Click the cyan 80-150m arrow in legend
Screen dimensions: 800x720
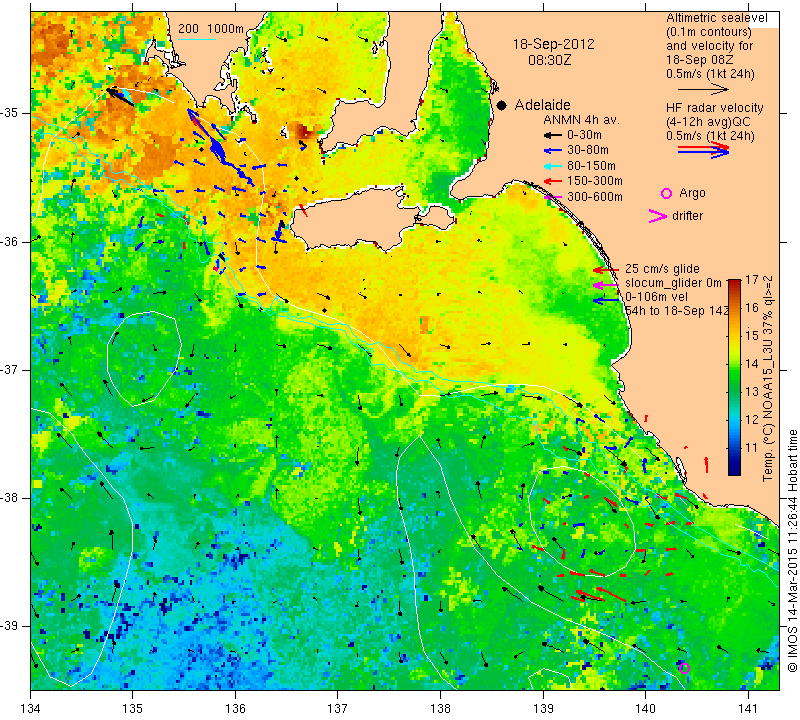click(552, 166)
